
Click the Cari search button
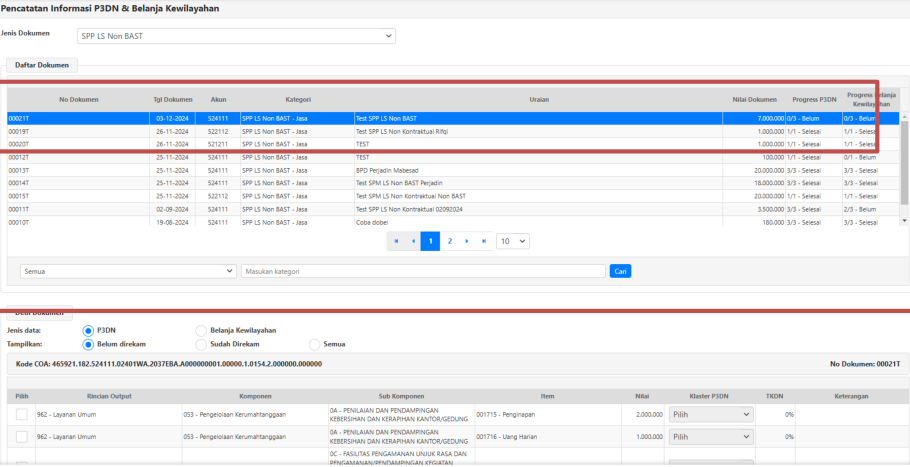coord(621,271)
